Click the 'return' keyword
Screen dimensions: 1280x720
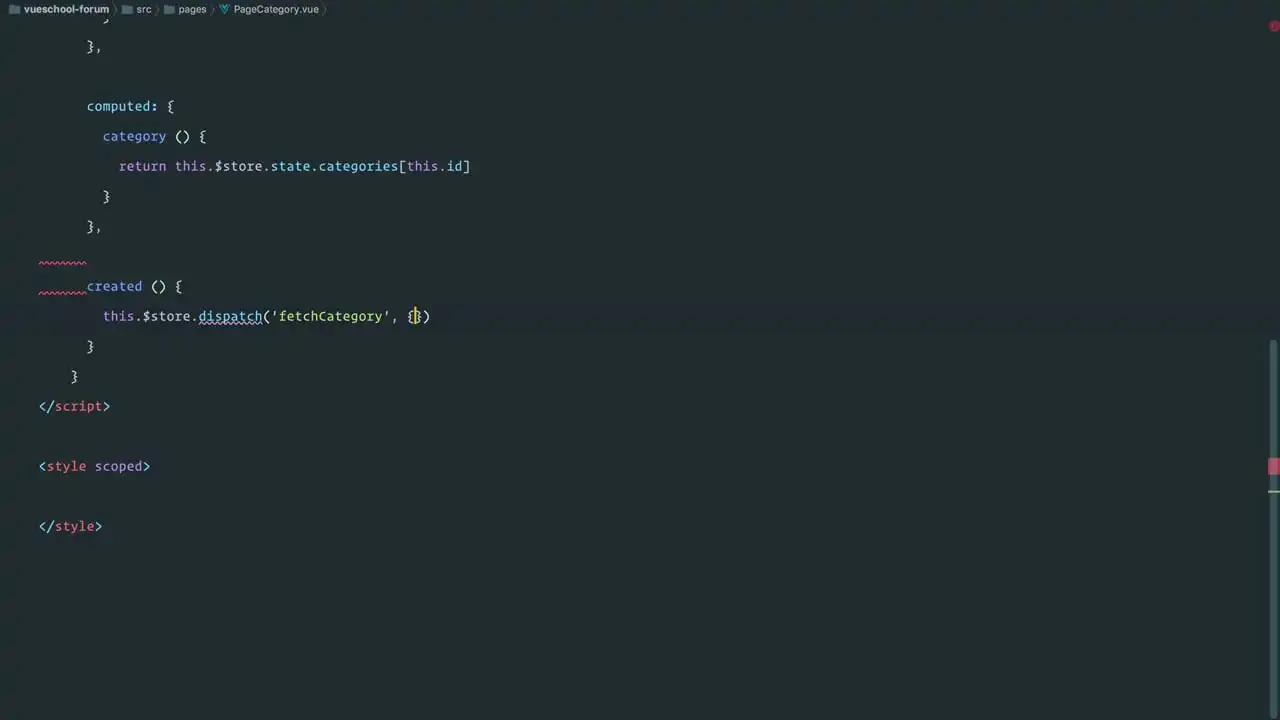pyautogui.click(x=142, y=166)
